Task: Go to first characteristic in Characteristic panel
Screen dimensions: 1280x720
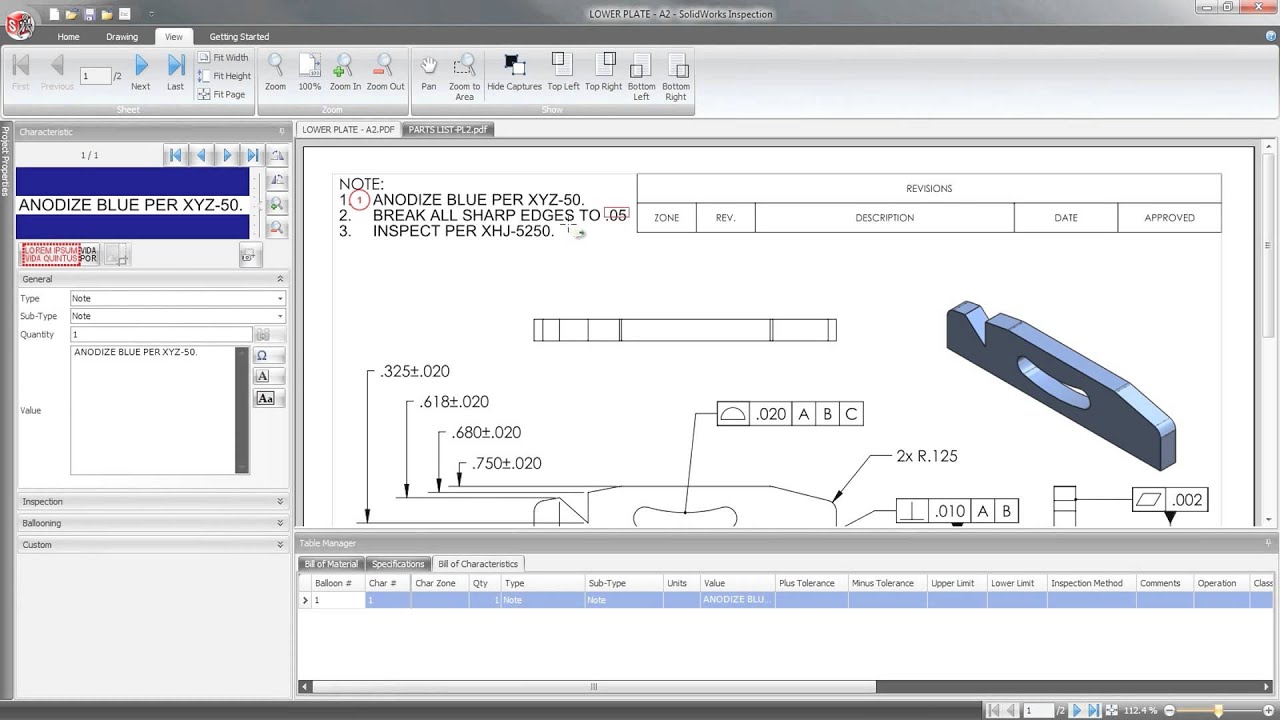Action: tap(175, 155)
